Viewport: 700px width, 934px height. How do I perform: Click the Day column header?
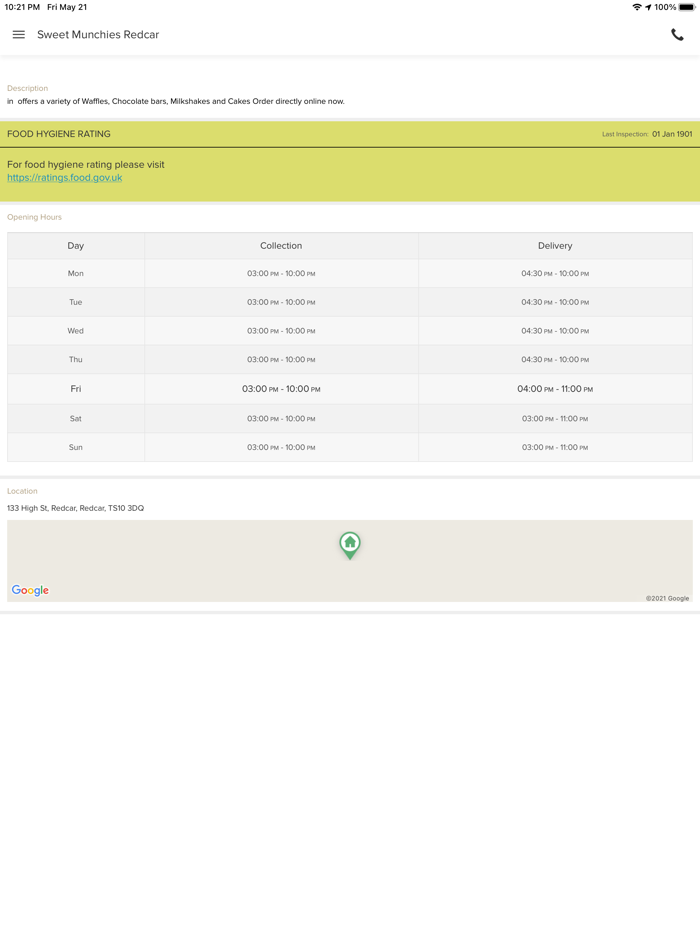[76, 245]
